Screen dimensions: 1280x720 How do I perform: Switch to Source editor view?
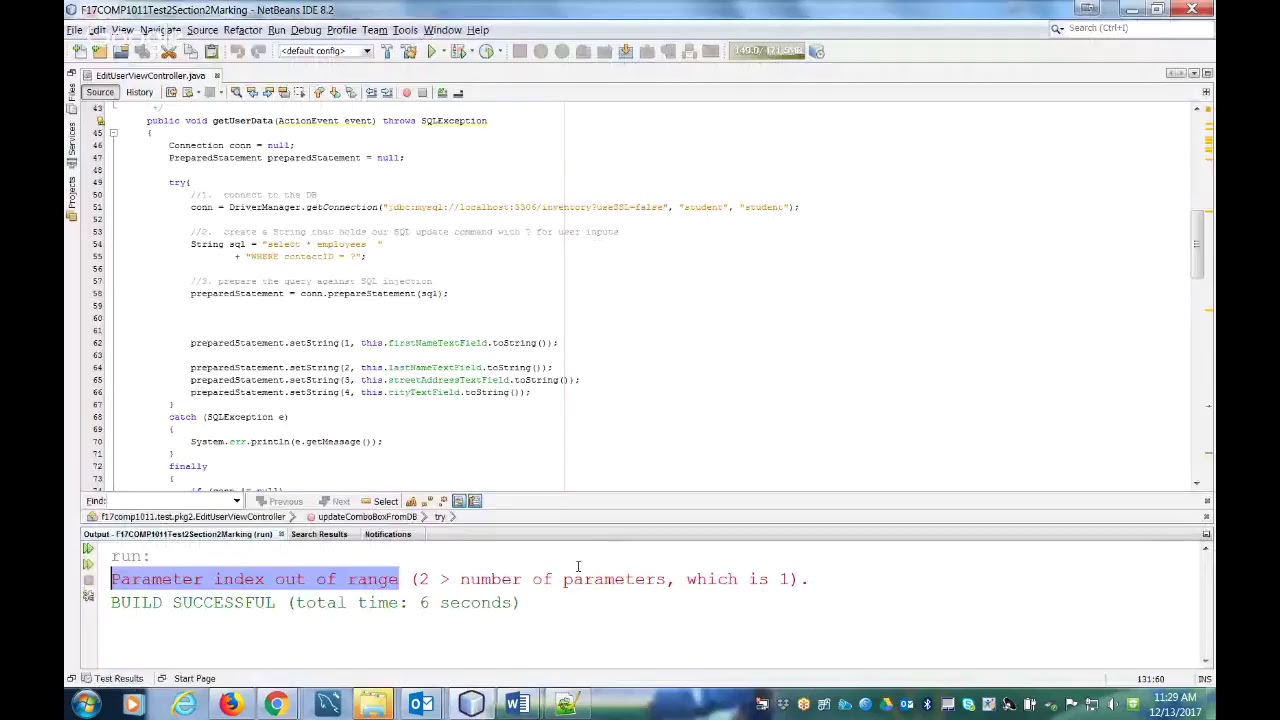[x=99, y=93]
